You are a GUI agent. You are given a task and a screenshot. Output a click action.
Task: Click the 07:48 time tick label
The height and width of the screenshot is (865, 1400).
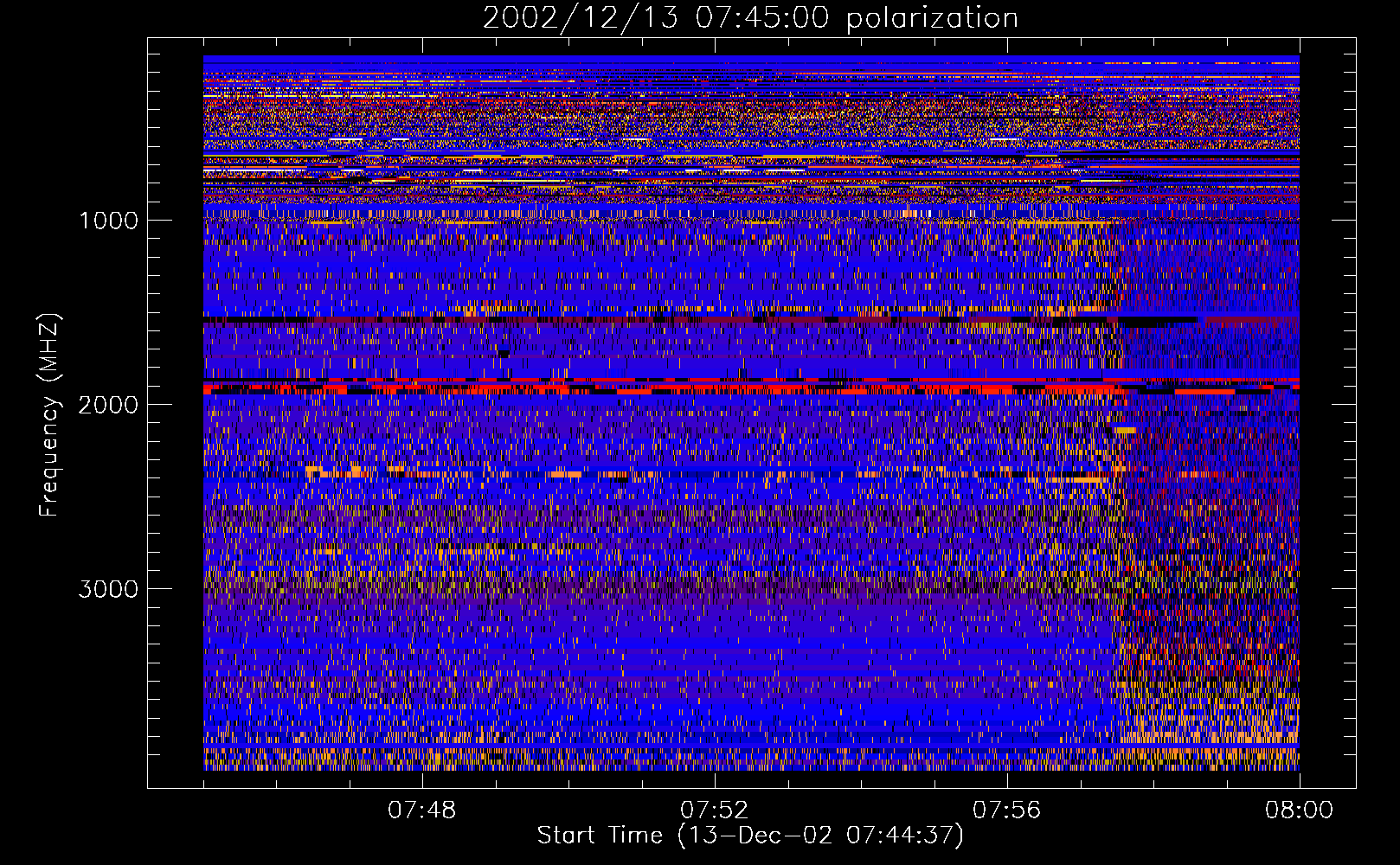(421, 811)
